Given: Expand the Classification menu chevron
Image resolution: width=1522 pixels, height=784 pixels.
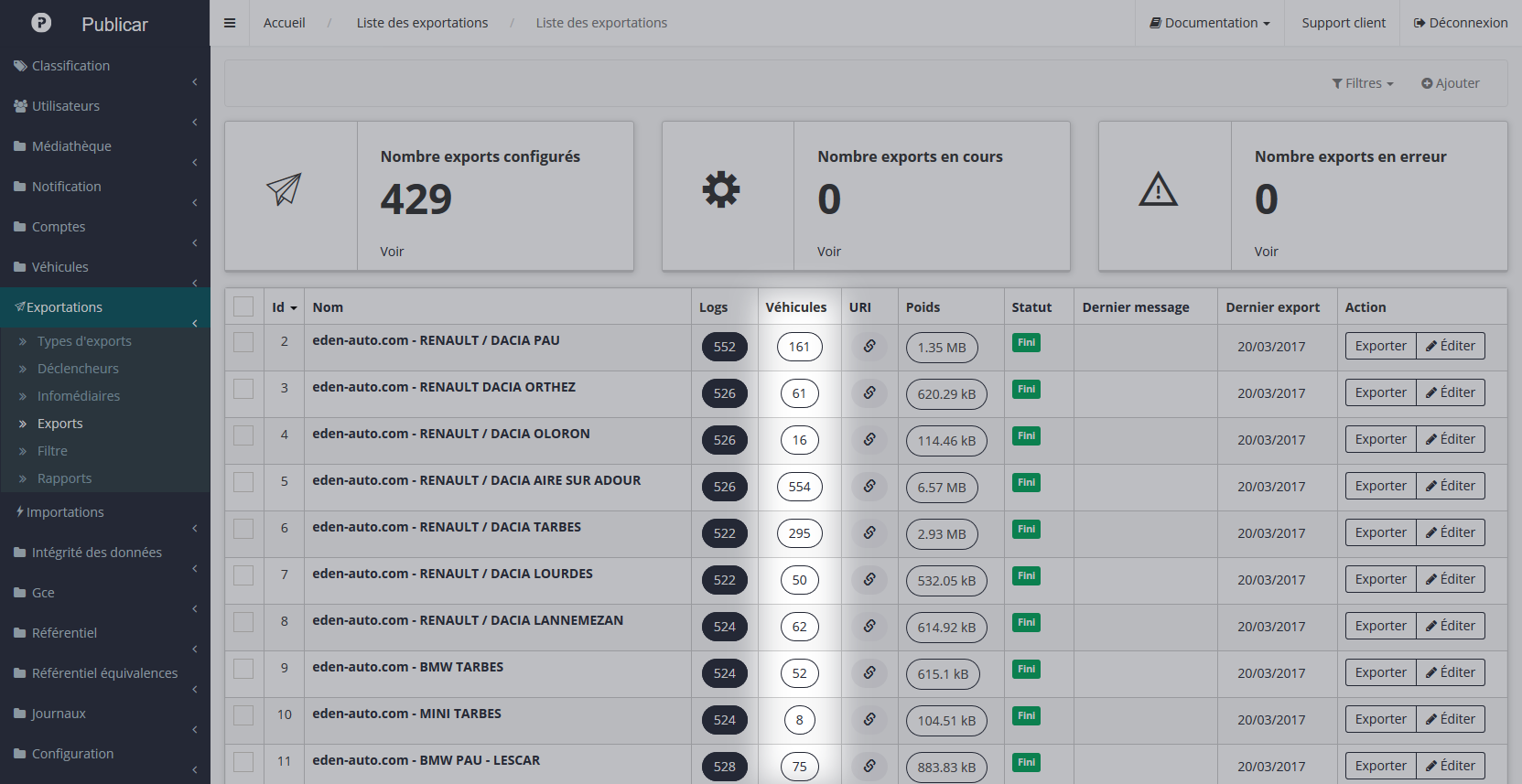Looking at the screenshot, I should (195, 82).
